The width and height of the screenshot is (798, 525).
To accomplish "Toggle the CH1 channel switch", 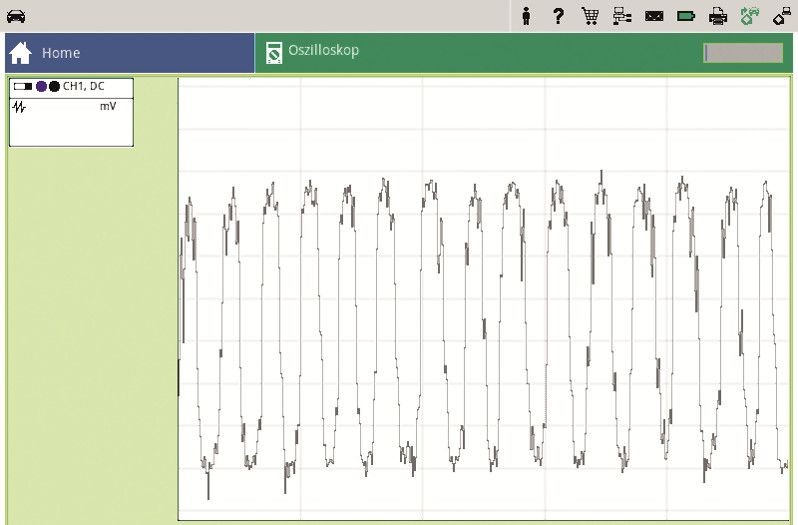I will coord(22,87).
